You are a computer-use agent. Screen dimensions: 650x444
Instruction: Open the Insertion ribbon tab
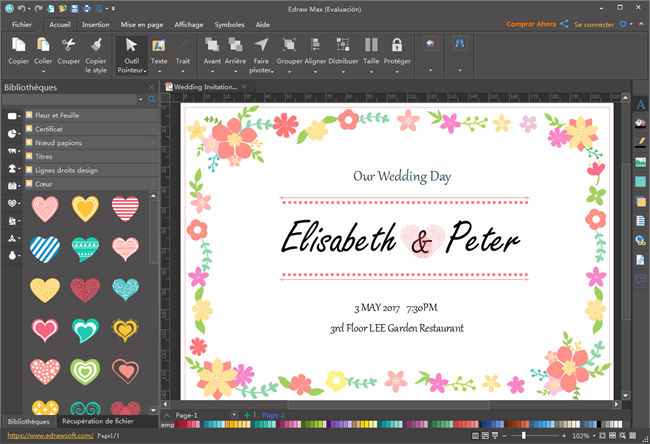coord(96,23)
